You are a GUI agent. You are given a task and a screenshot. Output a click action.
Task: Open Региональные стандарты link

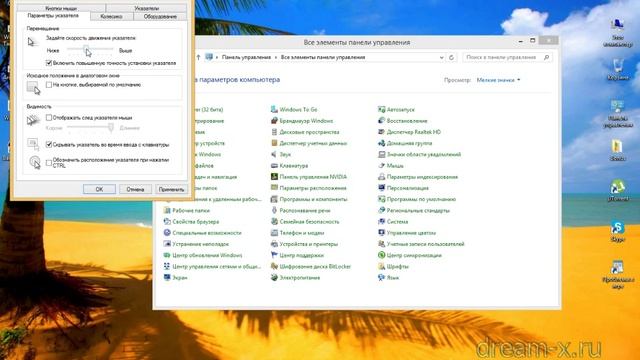[418, 211]
